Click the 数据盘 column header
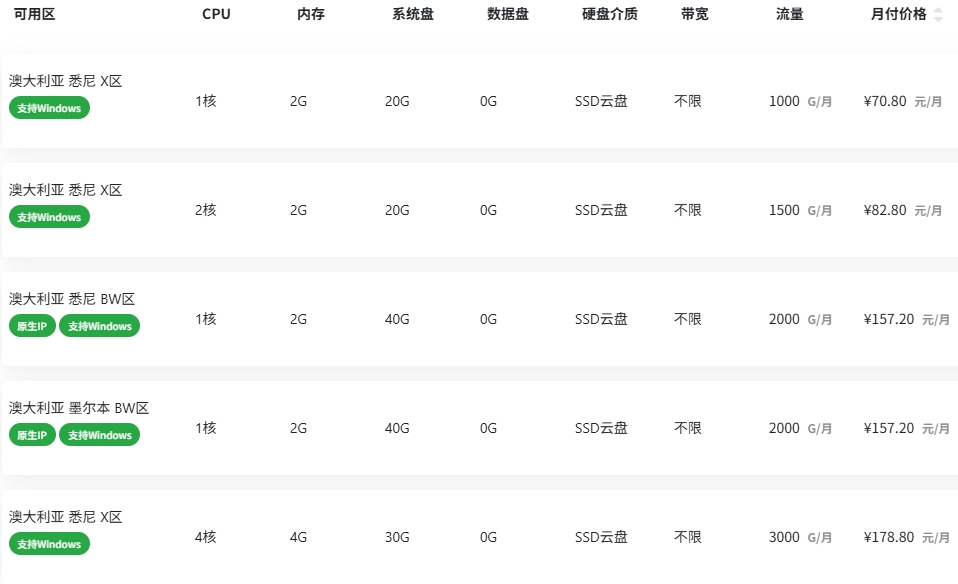The width and height of the screenshot is (958, 584). (508, 15)
